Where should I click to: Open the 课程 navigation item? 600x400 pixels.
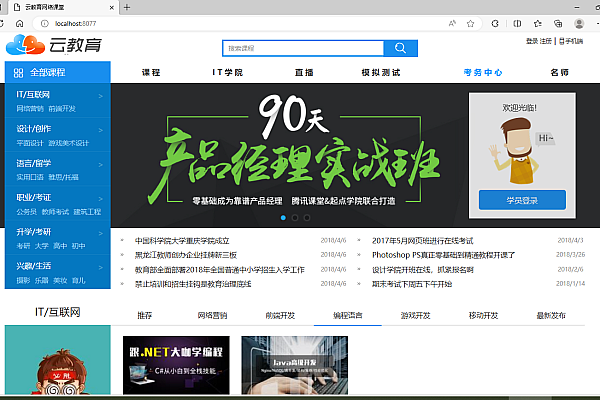(151, 72)
